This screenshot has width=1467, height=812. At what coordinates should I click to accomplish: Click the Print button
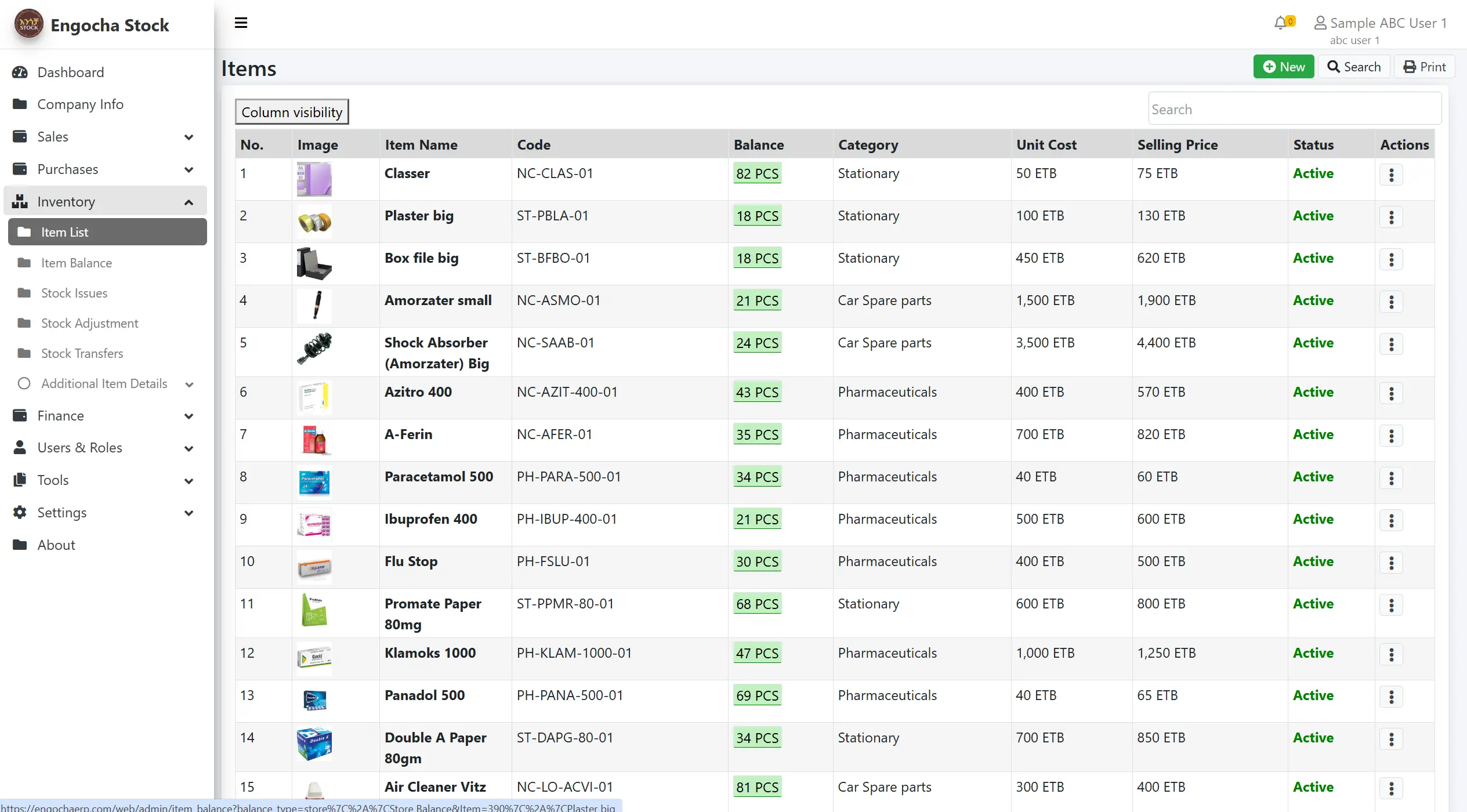click(x=1424, y=67)
